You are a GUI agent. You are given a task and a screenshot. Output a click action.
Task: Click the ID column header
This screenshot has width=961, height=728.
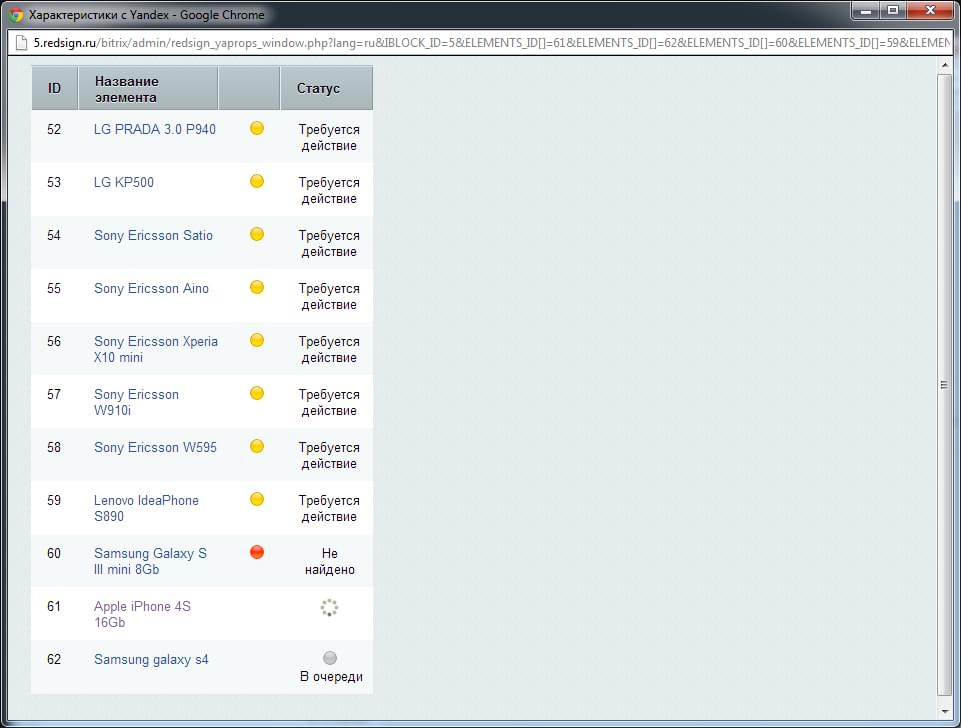tap(55, 88)
